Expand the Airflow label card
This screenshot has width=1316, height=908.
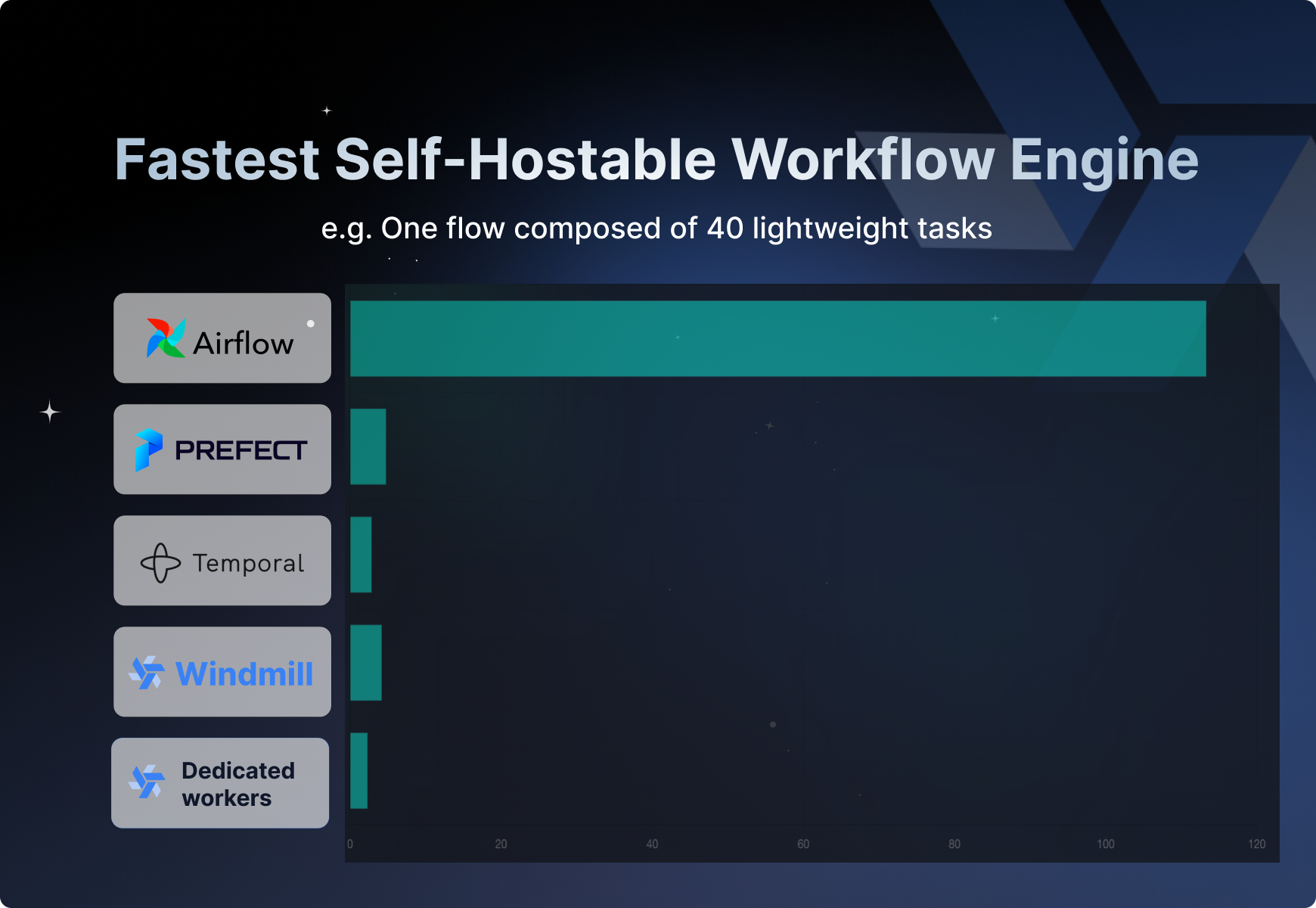222,337
